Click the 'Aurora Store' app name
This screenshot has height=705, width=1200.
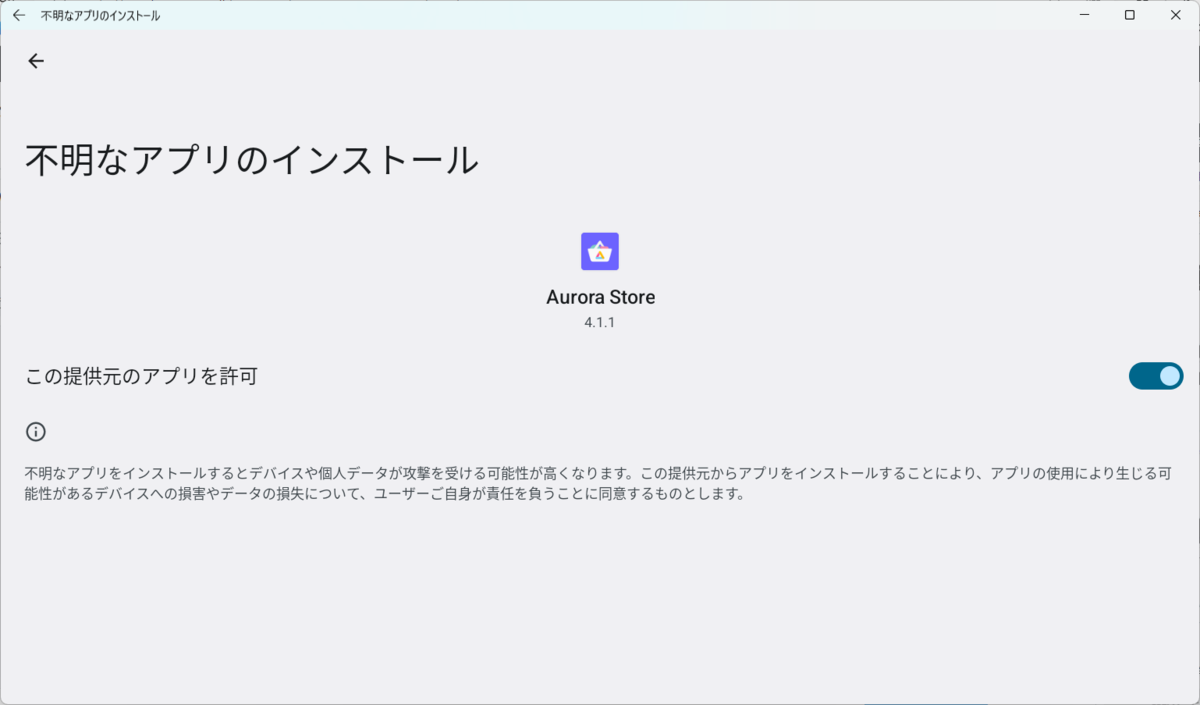tap(601, 297)
